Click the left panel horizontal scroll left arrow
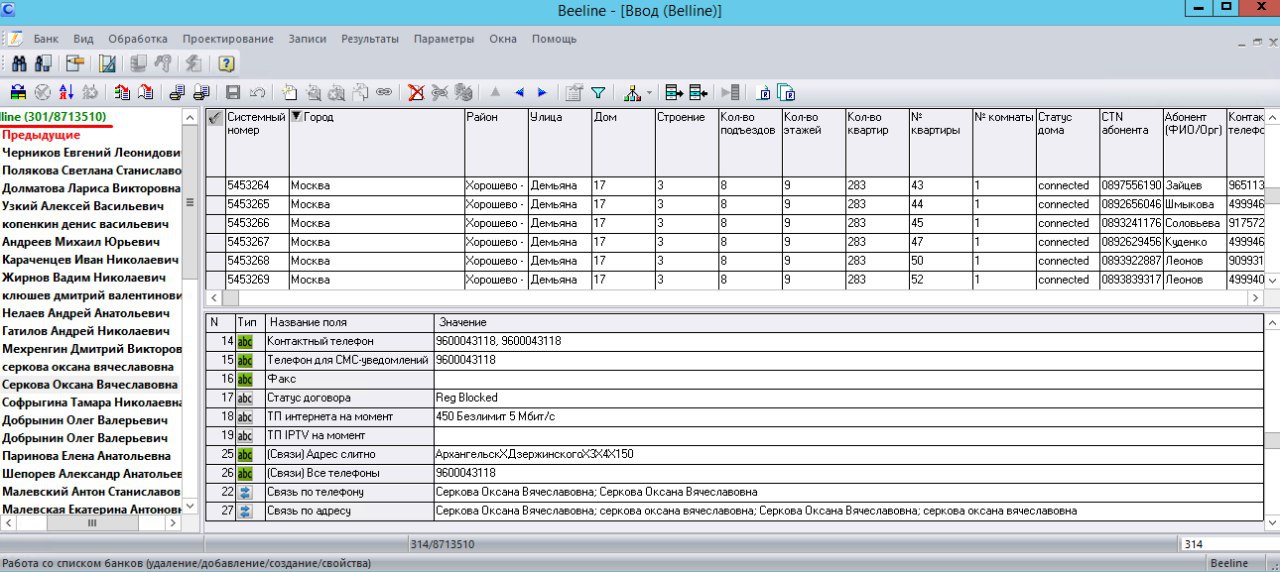The width and height of the screenshot is (1280, 572). [x=8, y=523]
